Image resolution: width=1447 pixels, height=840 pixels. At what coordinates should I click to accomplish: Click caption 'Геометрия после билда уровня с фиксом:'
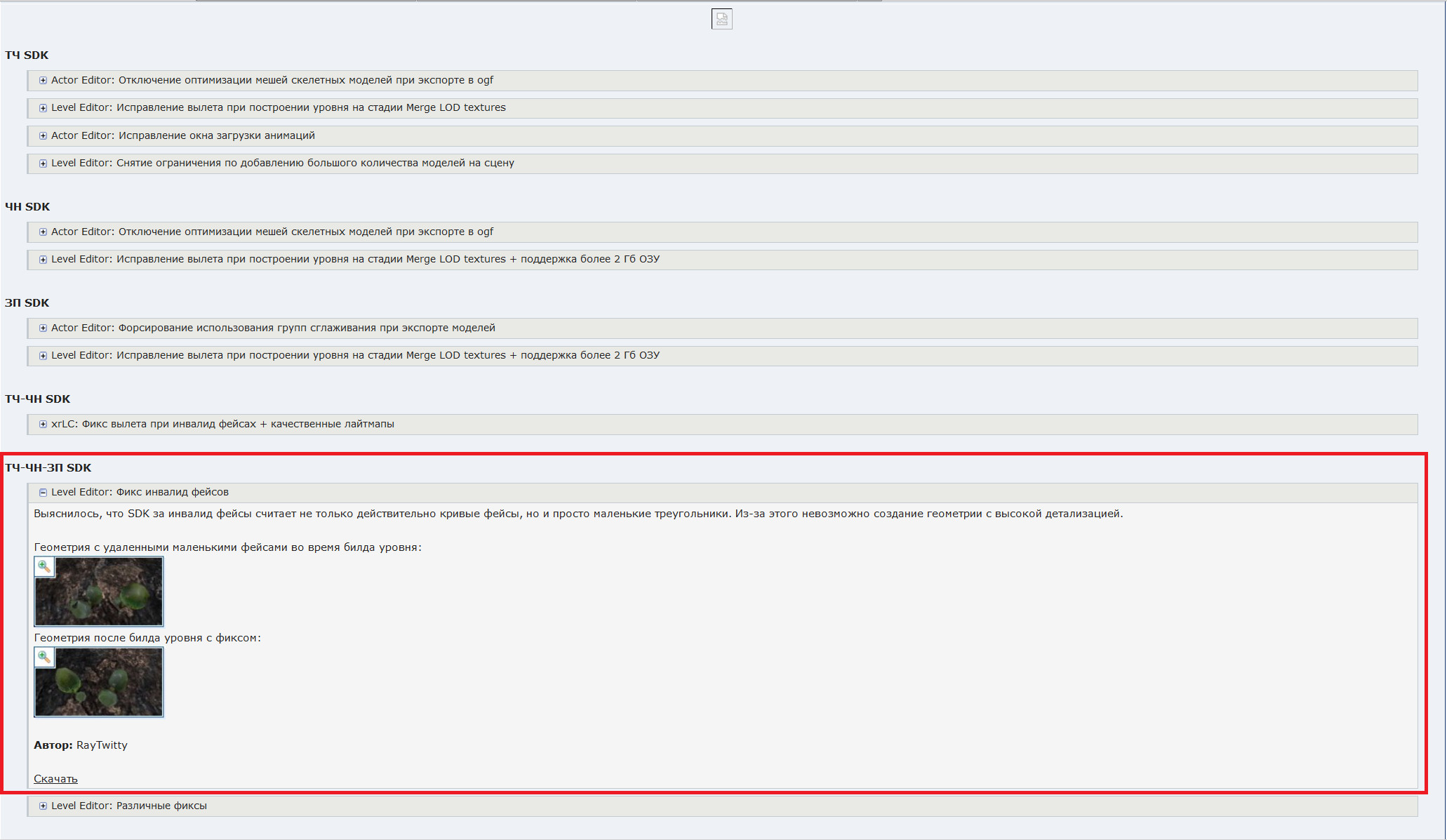pyautogui.click(x=147, y=638)
